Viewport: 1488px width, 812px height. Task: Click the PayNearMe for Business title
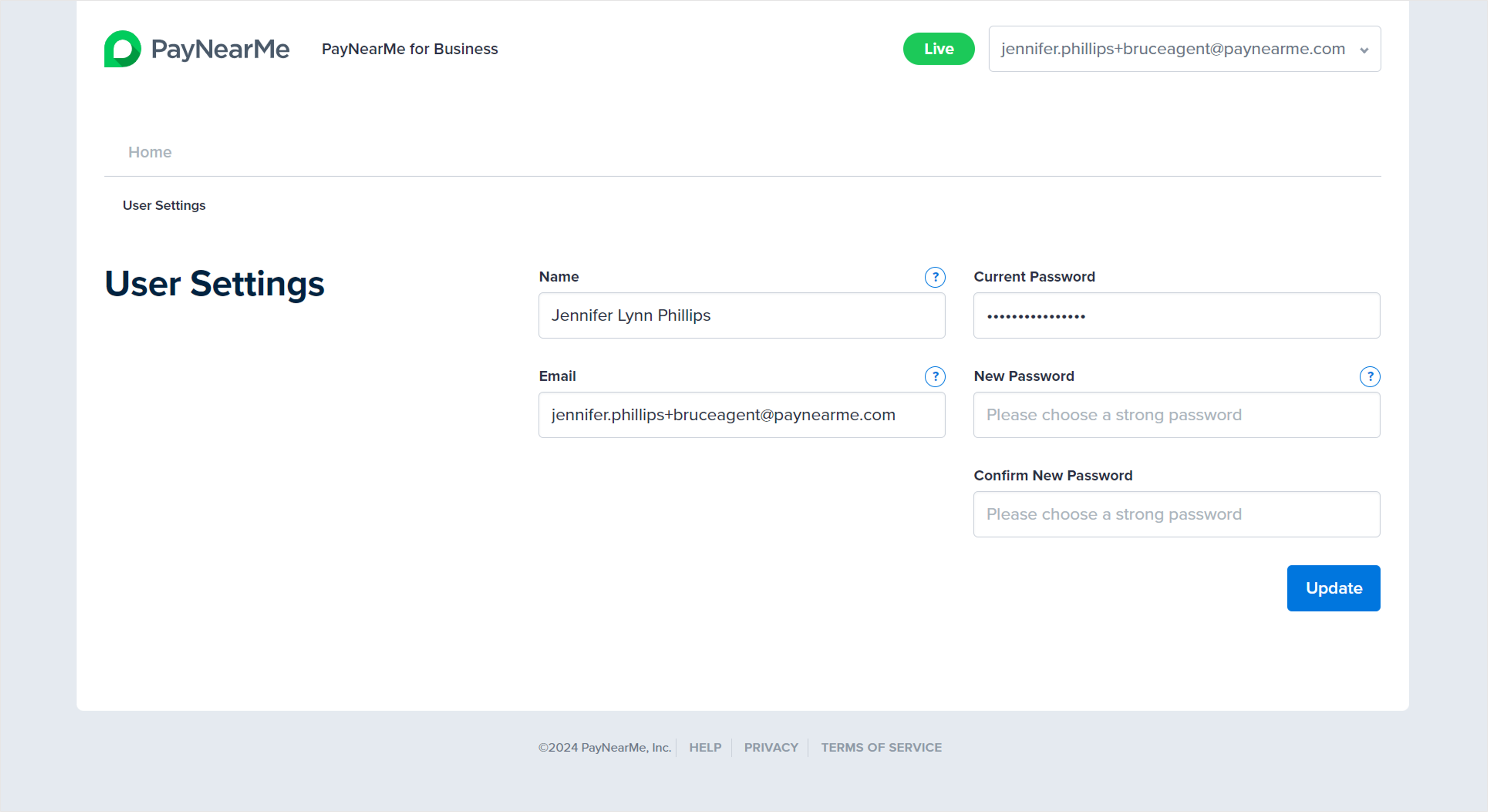point(410,49)
